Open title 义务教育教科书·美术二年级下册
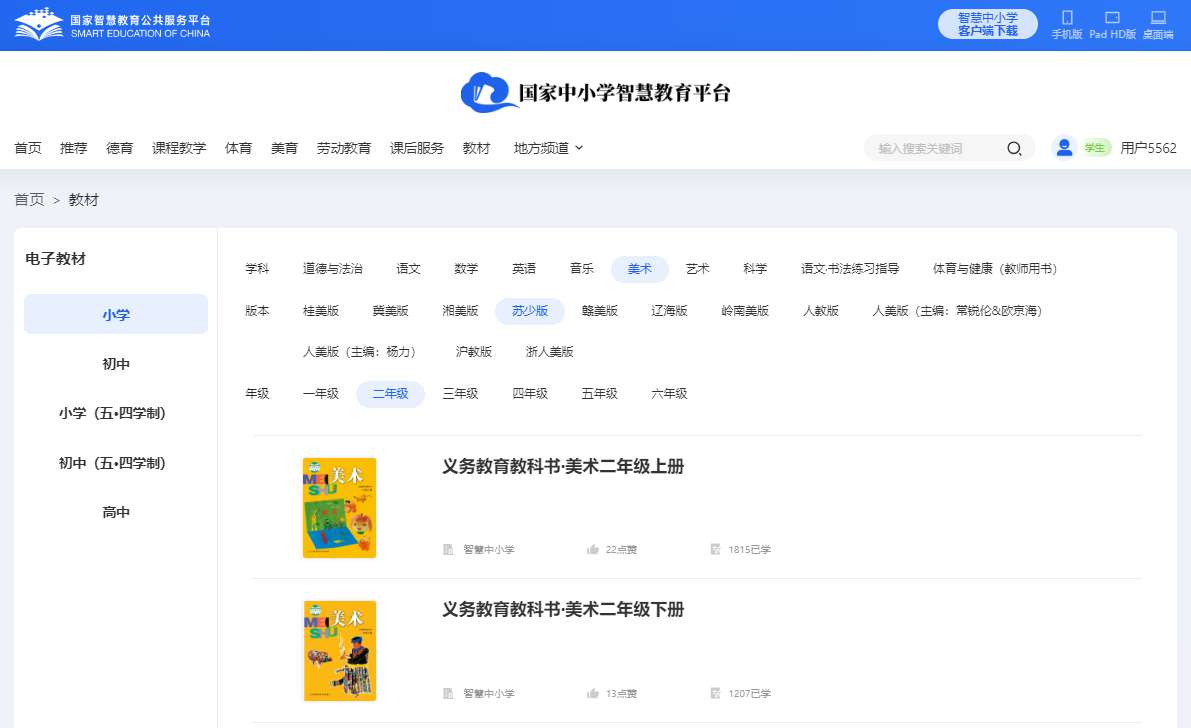The height and width of the screenshot is (728, 1191). click(563, 609)
